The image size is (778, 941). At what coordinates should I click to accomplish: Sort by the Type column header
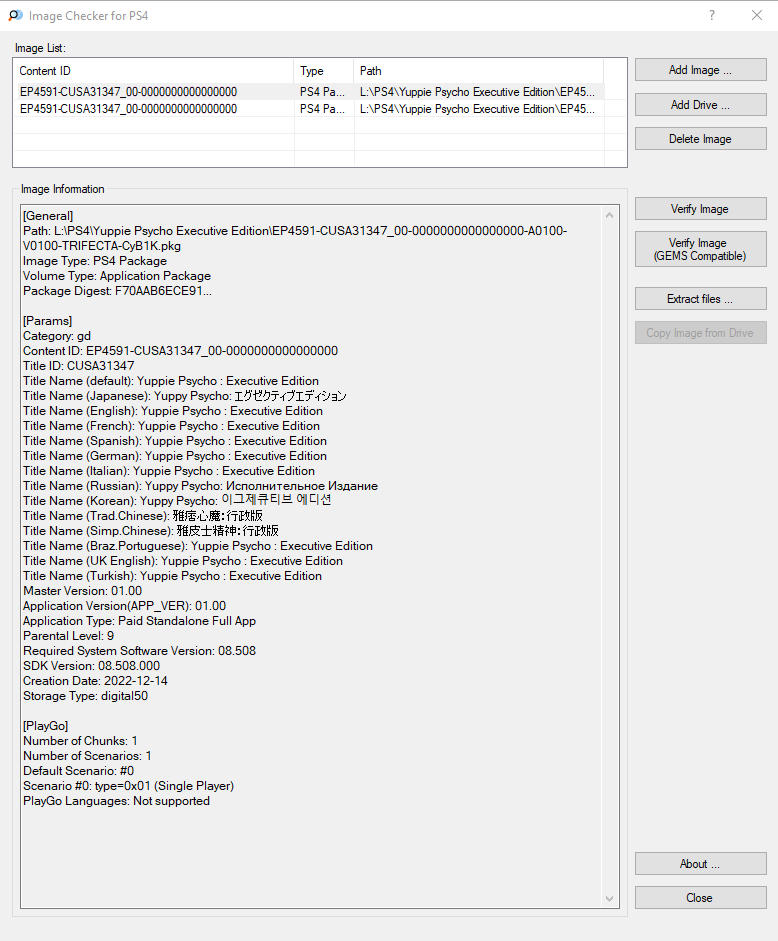click(324, 71)
